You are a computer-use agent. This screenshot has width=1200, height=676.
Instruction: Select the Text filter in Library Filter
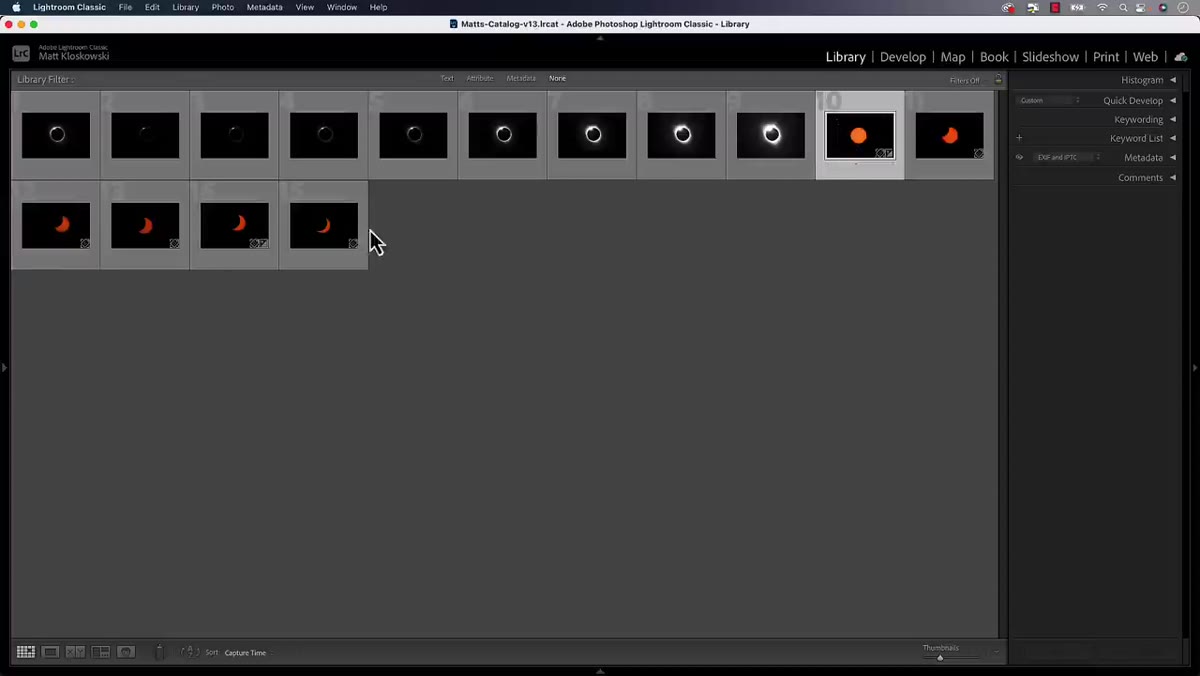[x=447, y=78]
